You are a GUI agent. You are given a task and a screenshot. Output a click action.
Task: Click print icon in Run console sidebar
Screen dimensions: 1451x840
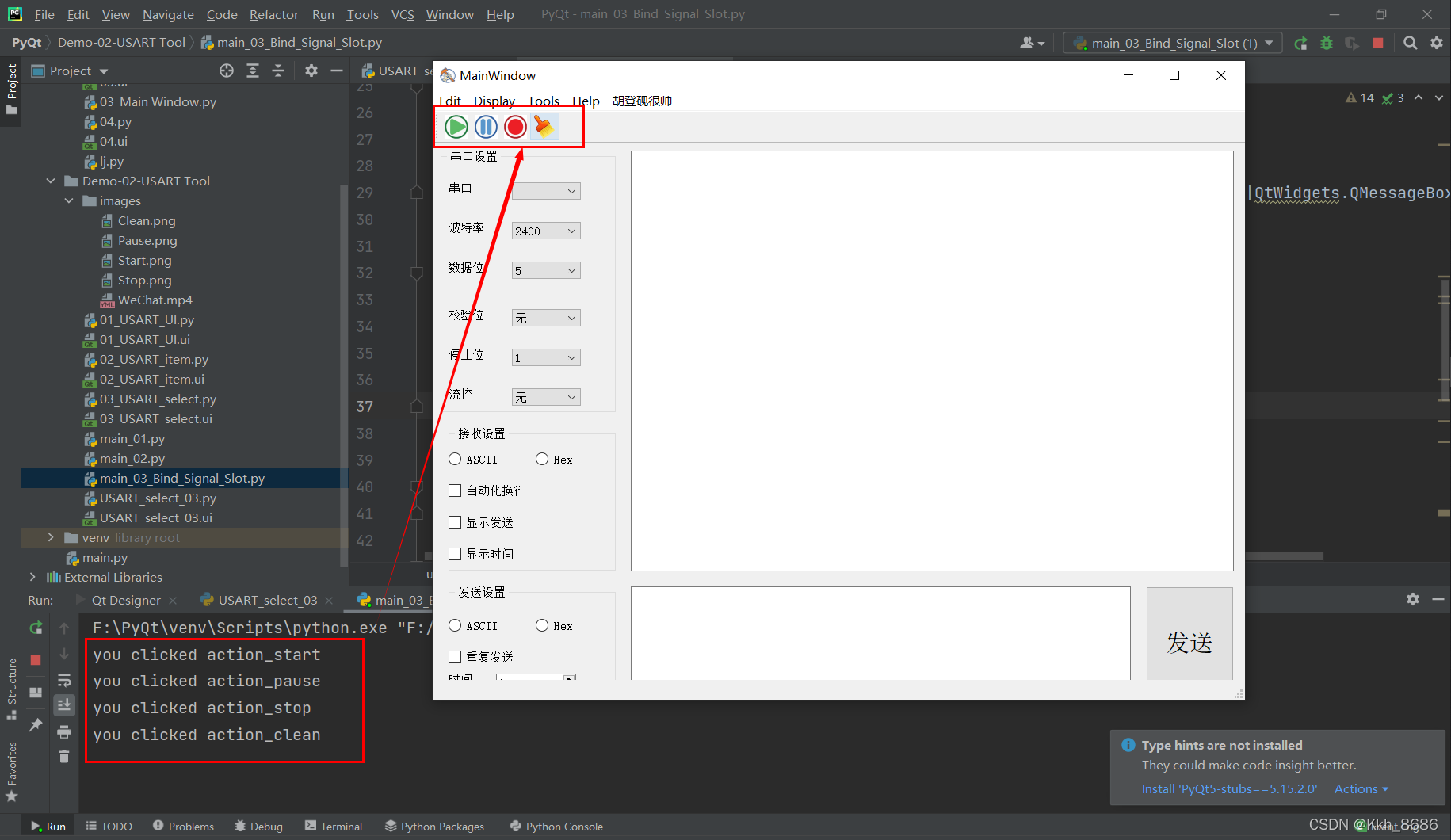click(64, 731)
